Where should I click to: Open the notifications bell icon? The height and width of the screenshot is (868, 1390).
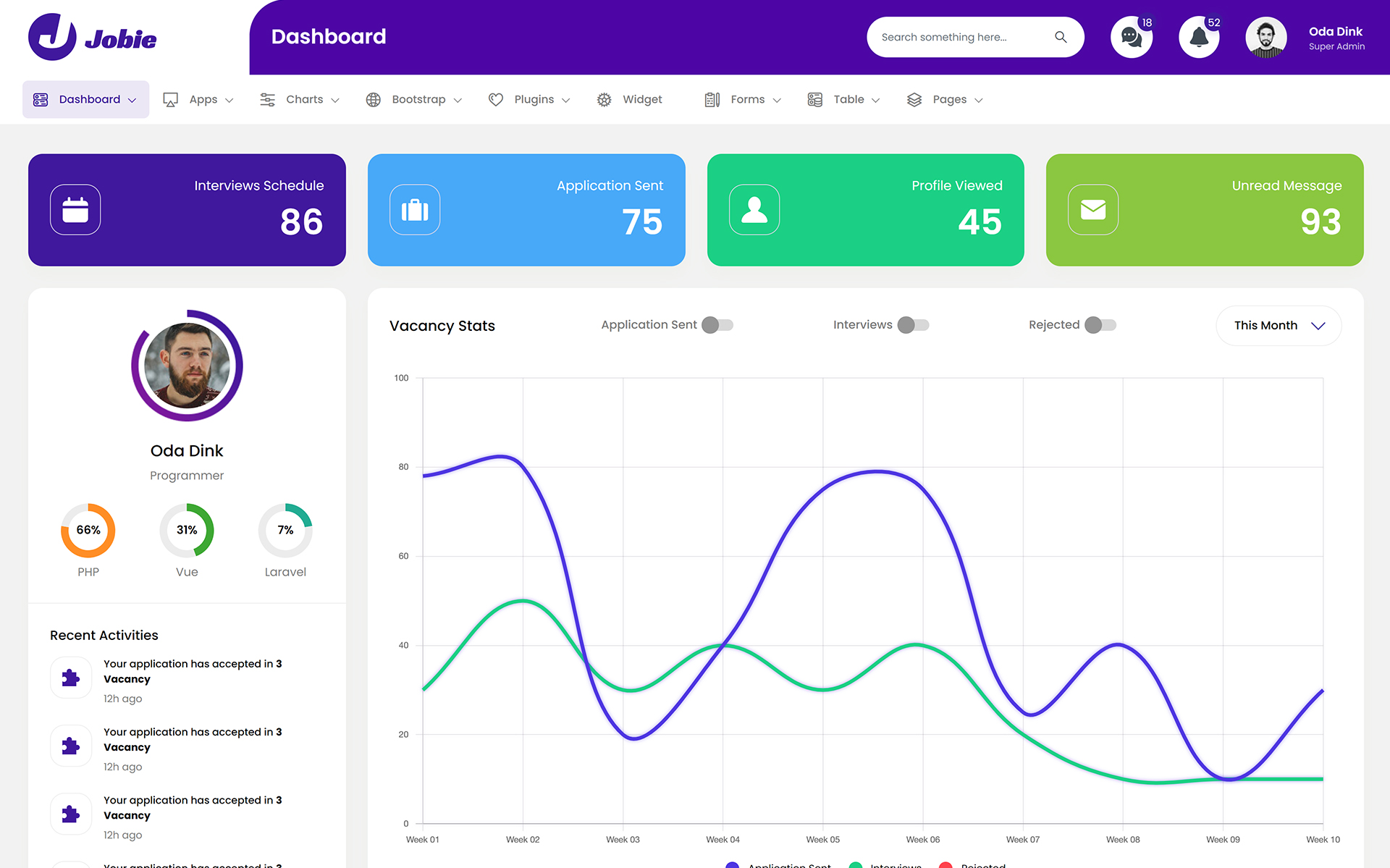tap(1199, 37)
